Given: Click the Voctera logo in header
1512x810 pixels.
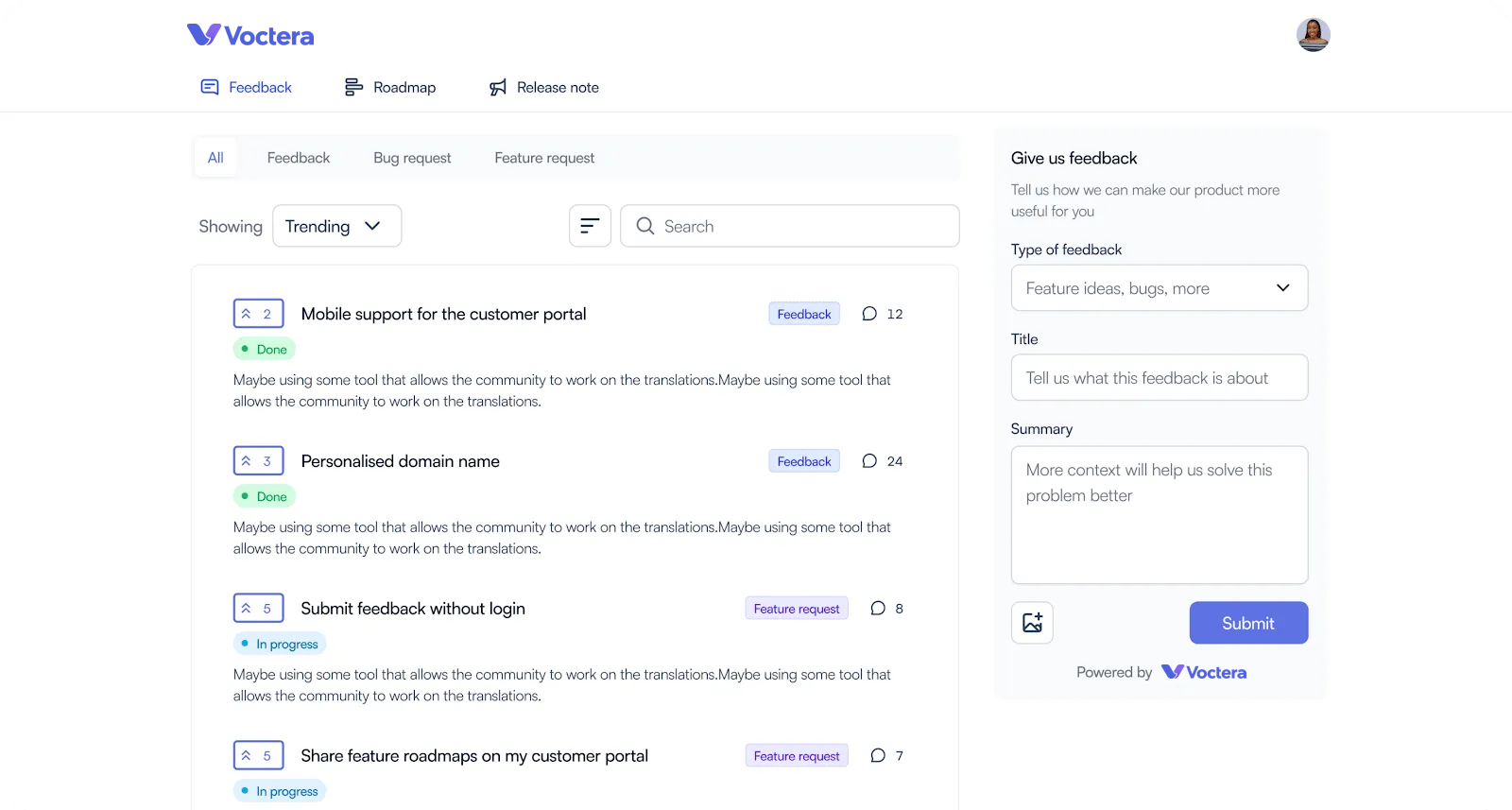Looking at the screenshot, I should [250, 35].
